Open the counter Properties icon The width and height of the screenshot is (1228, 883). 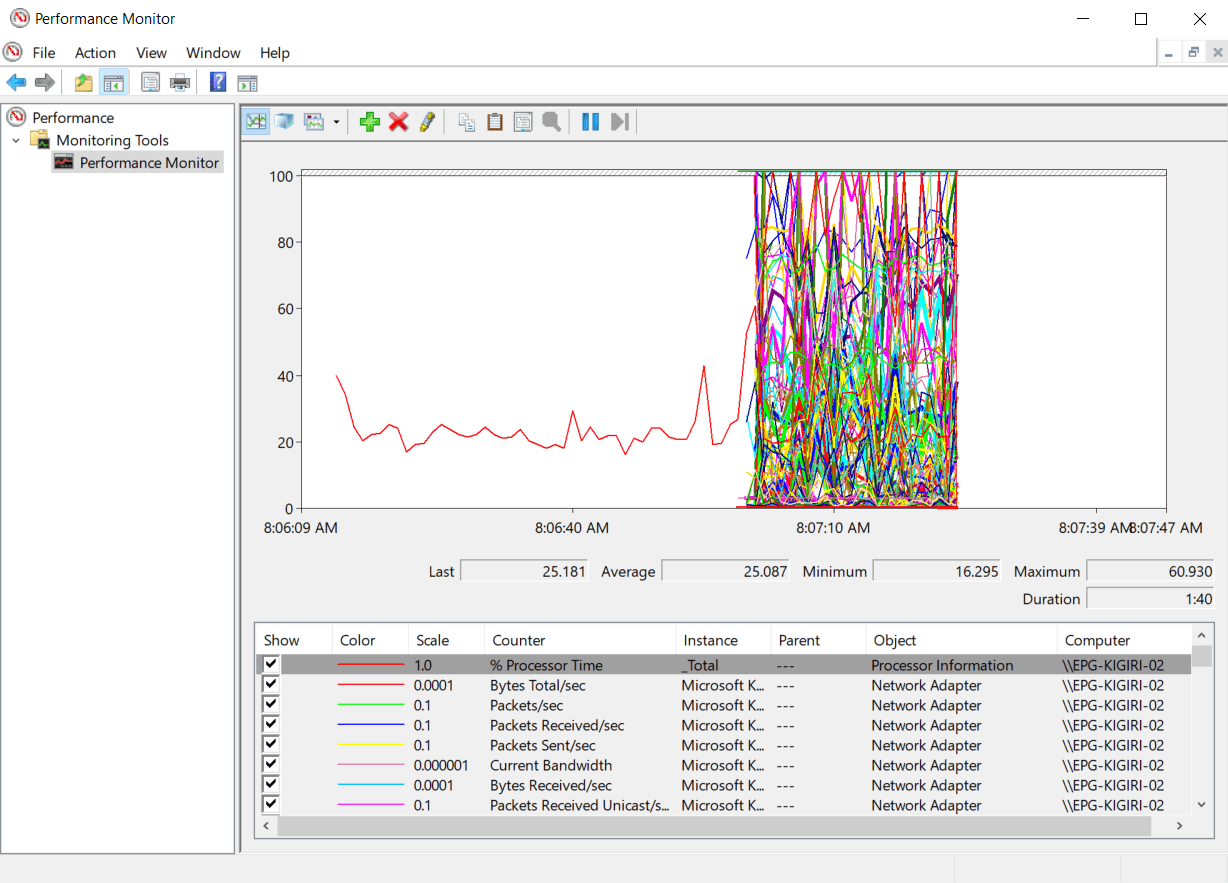tap(523, 122)
